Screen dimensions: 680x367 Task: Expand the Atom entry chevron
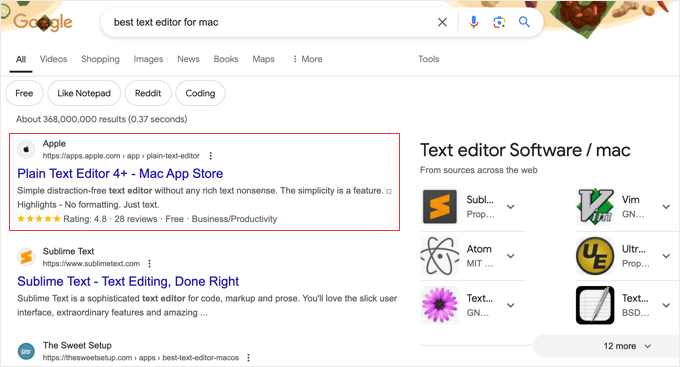tap(511, 256)
